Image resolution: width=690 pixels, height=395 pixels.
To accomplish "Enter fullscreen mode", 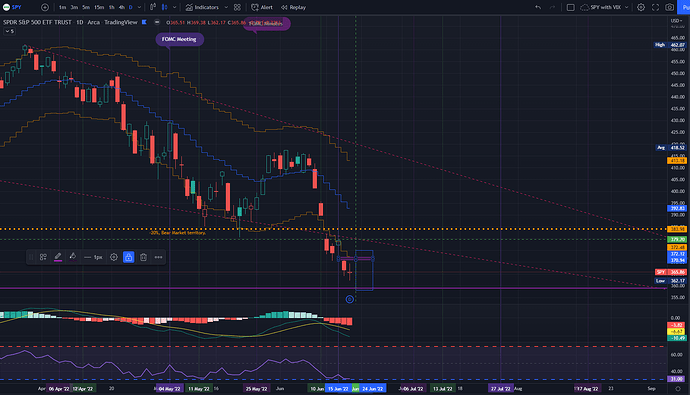I will (x=655, y=7).
